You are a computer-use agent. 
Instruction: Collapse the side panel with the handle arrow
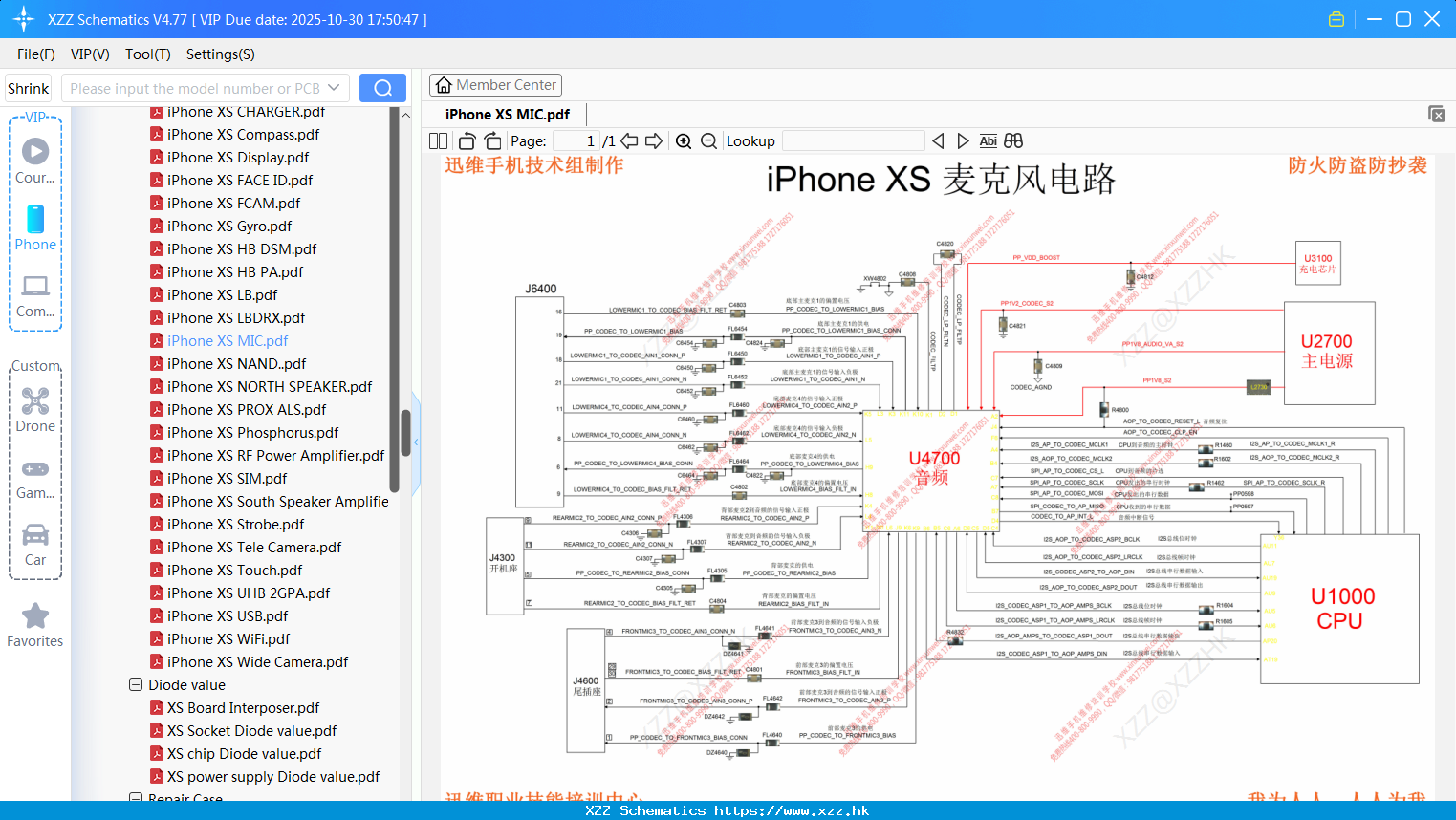coord(416,442)
